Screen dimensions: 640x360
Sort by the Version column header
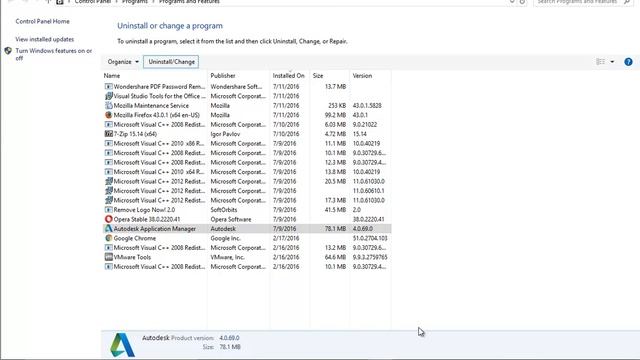pos(362,76)
